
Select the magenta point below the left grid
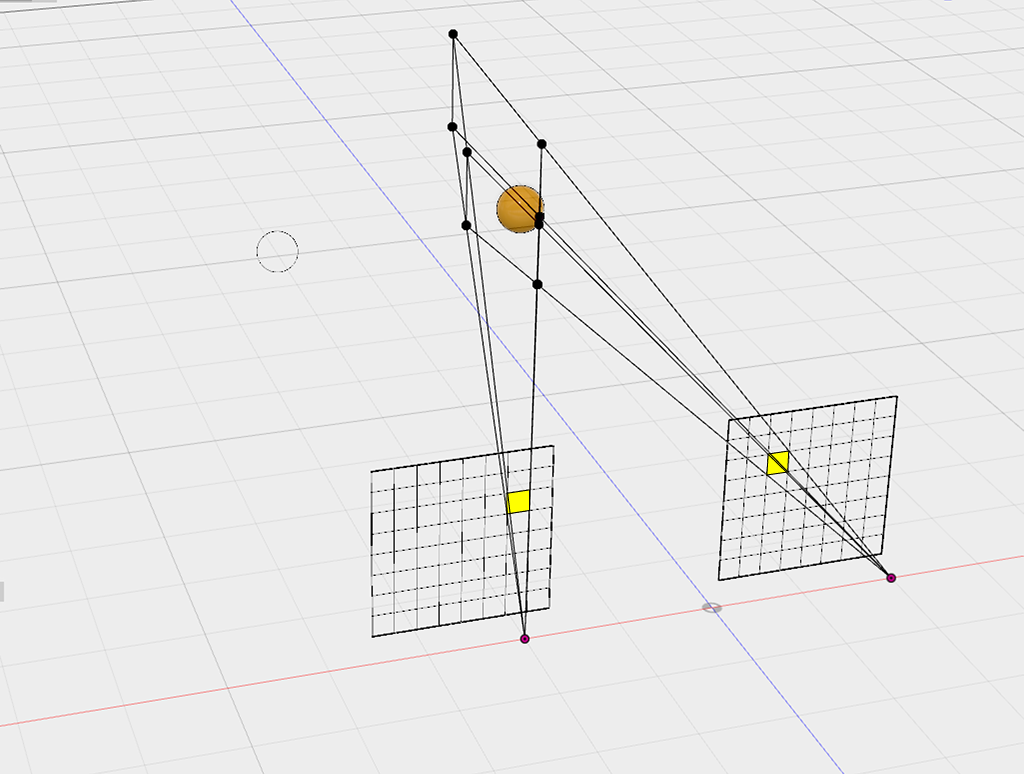coord(524,639)
